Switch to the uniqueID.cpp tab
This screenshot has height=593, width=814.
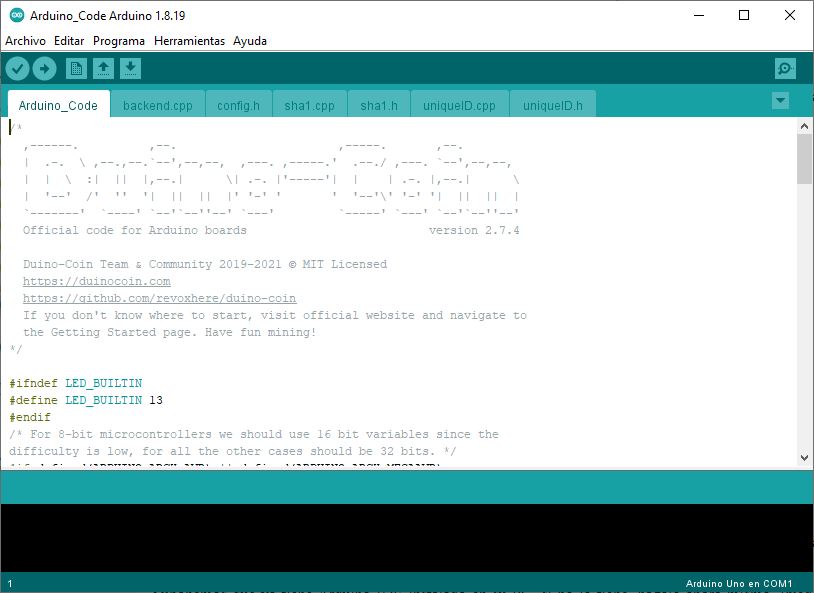click(459, 104)
